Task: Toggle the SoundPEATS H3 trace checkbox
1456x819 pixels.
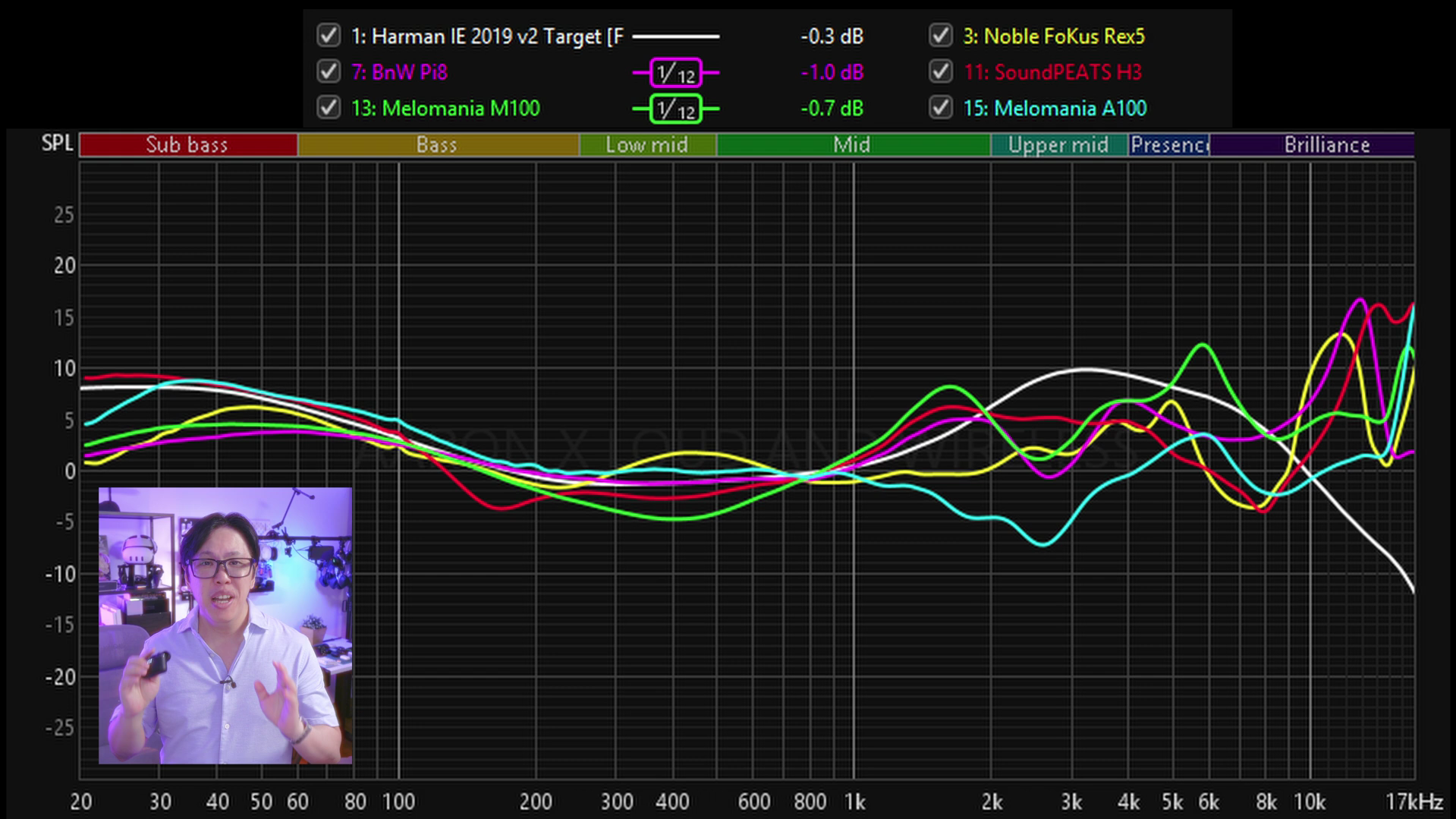Action: [941, 71]
